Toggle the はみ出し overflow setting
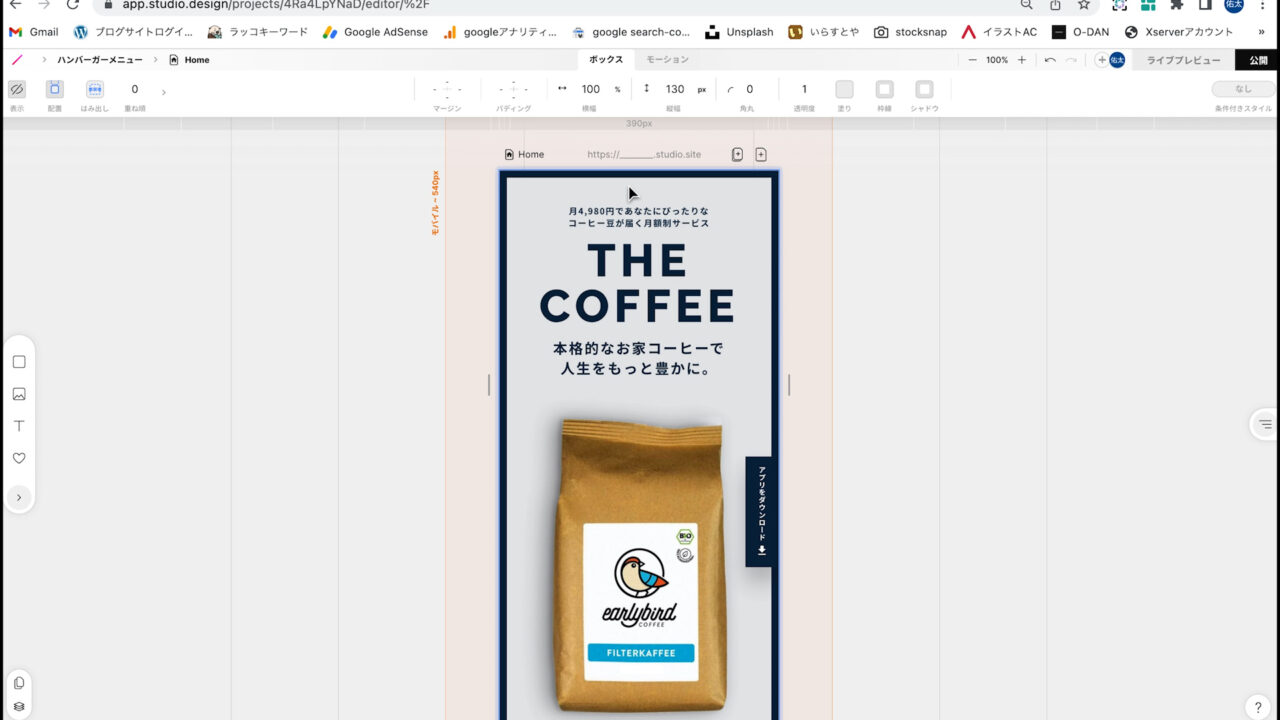Image resolution: width=1280 pixels, height=720 pixels. (94, 89)
